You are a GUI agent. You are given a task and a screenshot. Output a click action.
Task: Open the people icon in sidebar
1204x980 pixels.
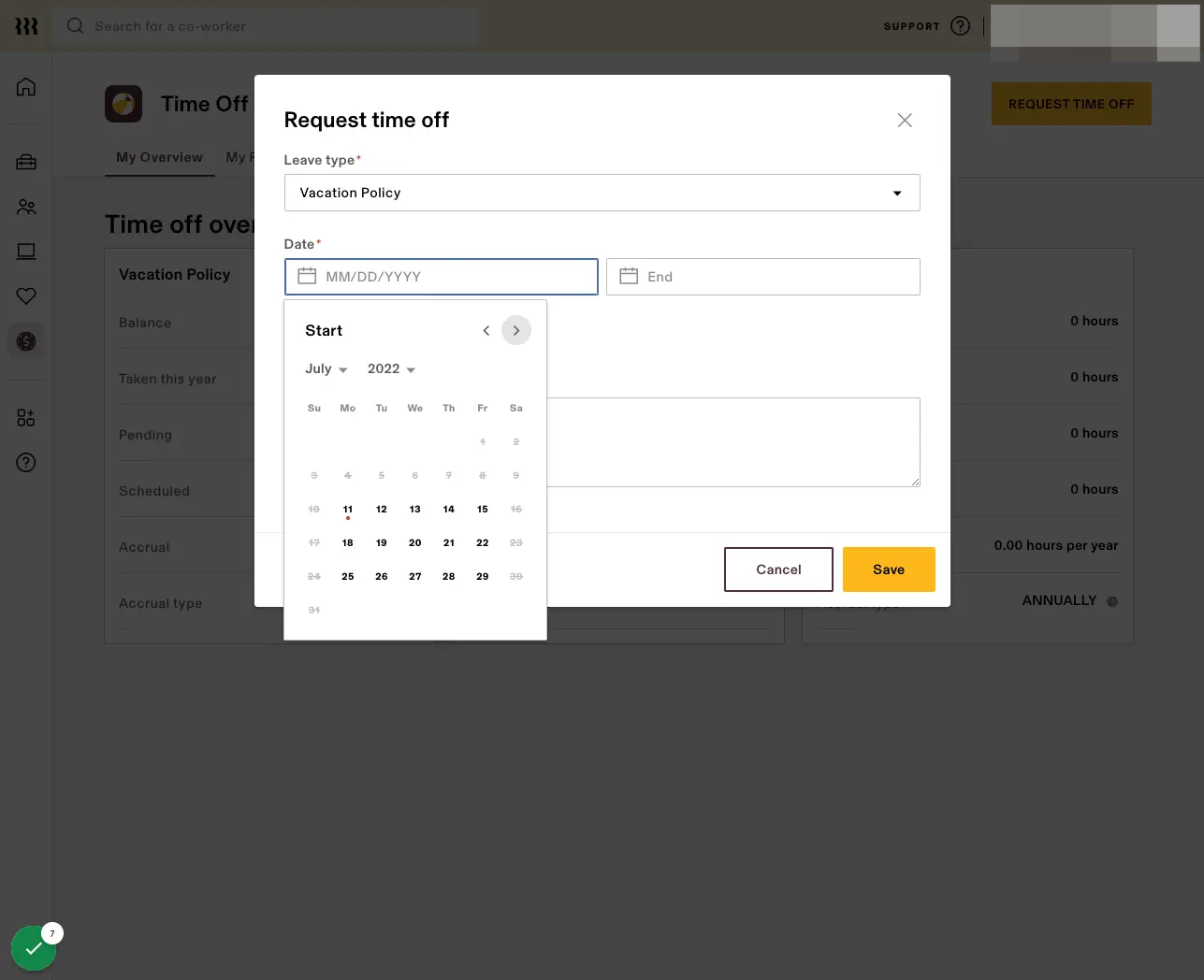[x=26, y=207]
